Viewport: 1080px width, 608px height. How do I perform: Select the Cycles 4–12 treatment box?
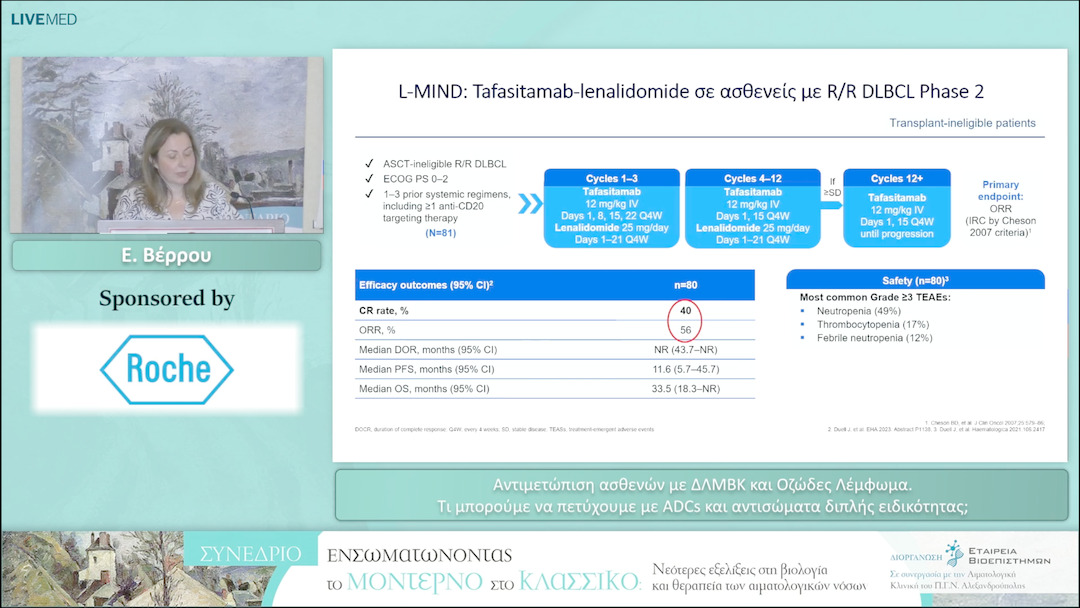(753, 207)
